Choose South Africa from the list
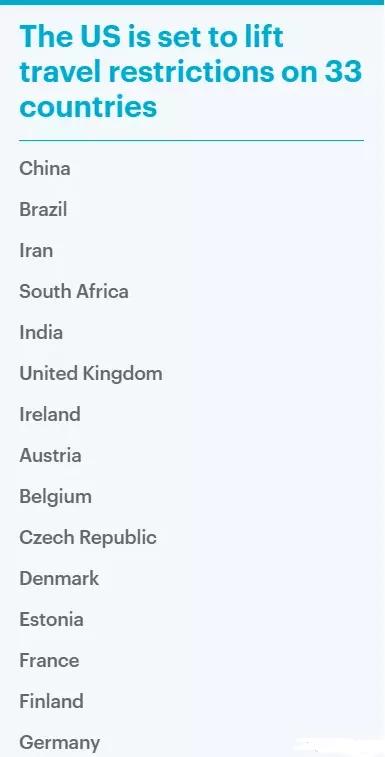This screenshot has height=757, width=385. tap(74, 292)
